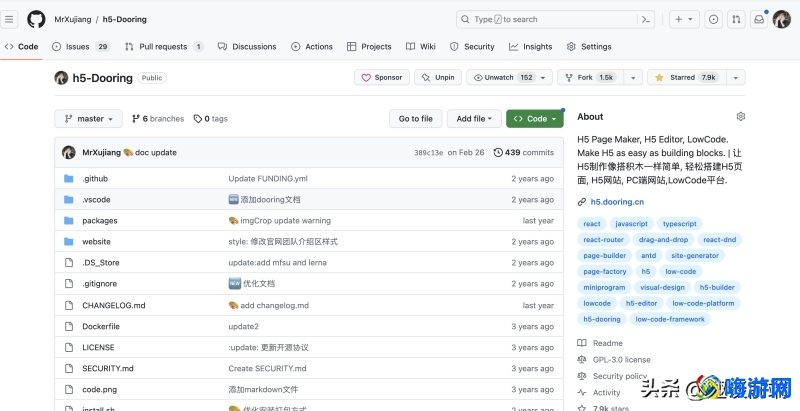800x411 pixels.
Task: Focus the Type / to search field
Action: click(x=547, y=19)
